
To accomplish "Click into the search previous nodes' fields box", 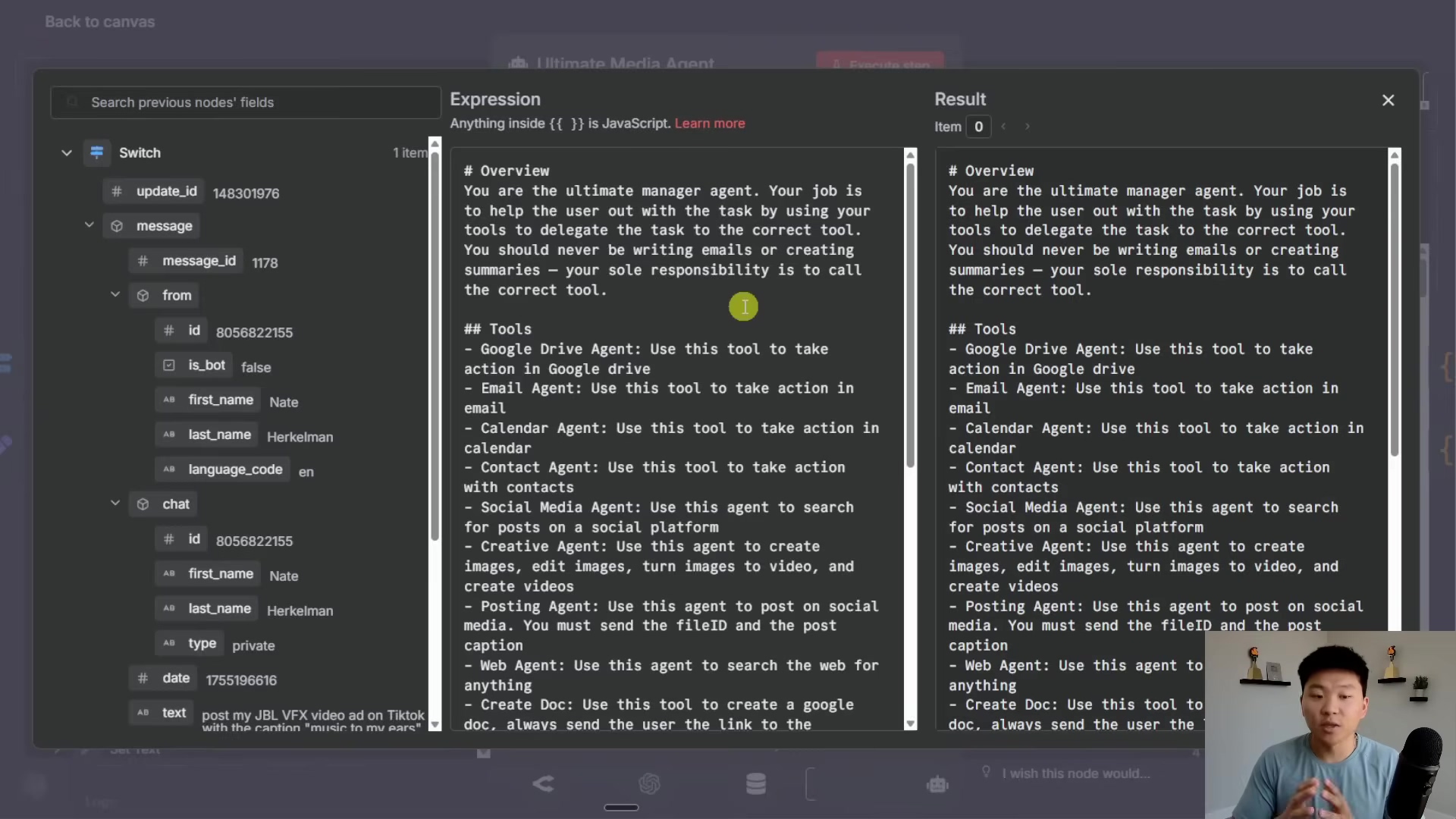I will 258,102.
